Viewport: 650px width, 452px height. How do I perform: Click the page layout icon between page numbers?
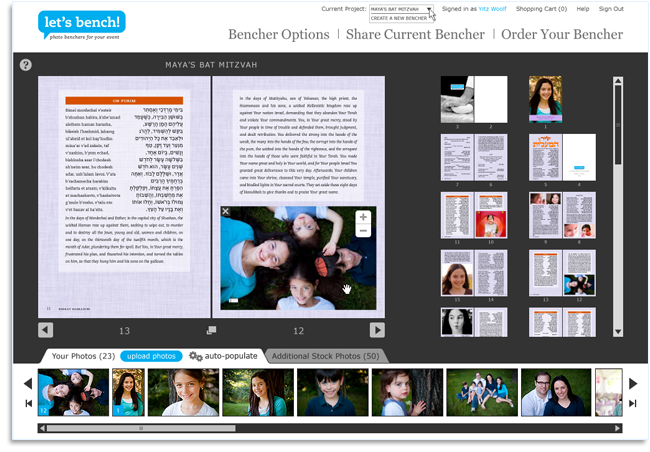[211, 330]
